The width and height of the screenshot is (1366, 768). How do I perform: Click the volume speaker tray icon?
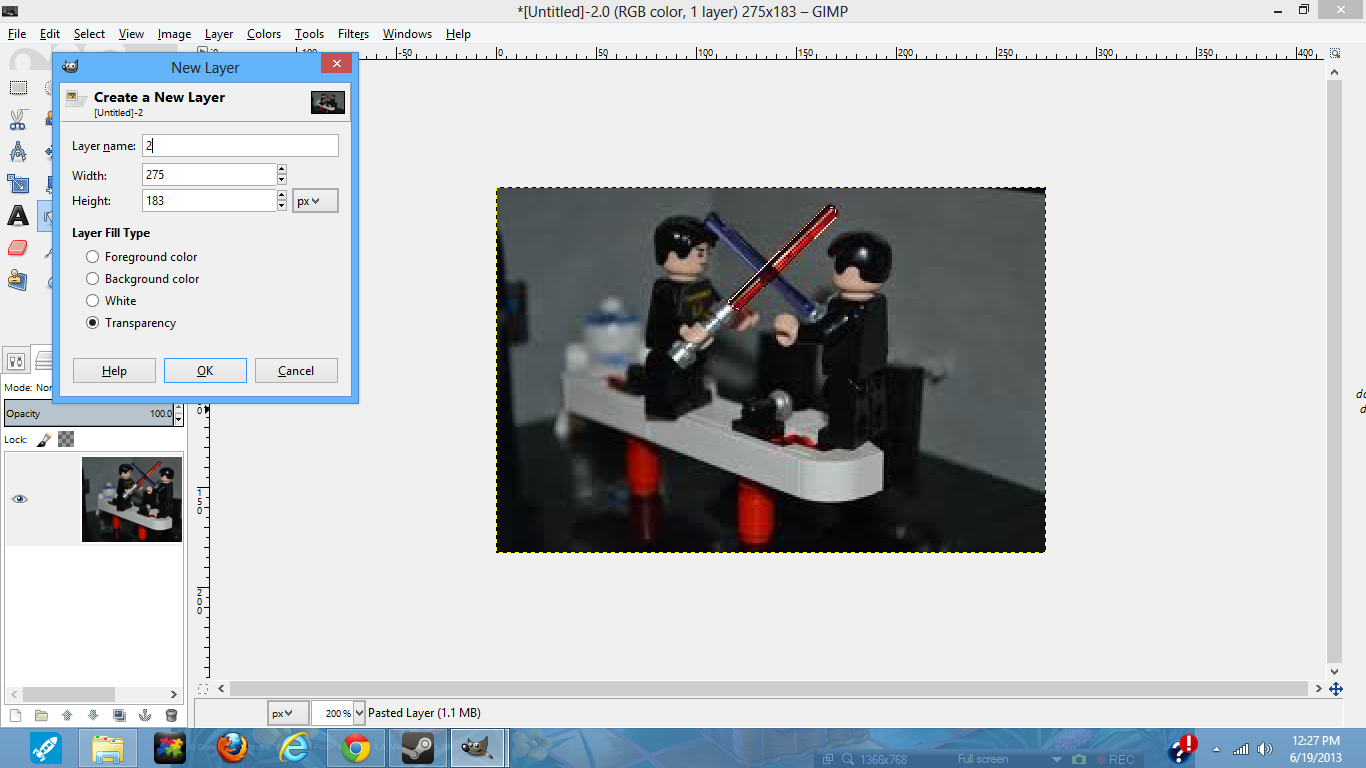tap(1265, 749)
